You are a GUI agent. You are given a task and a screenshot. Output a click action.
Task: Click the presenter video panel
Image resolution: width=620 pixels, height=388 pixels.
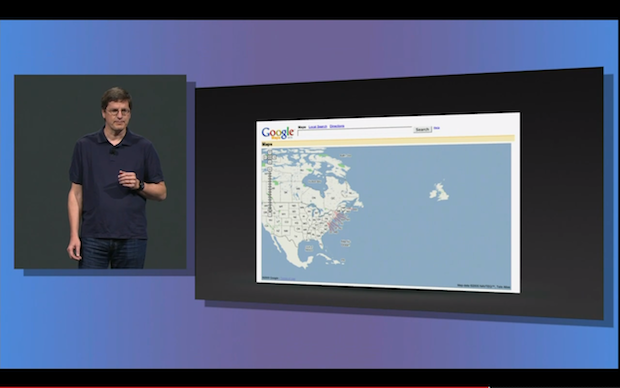tap(100, 172)
